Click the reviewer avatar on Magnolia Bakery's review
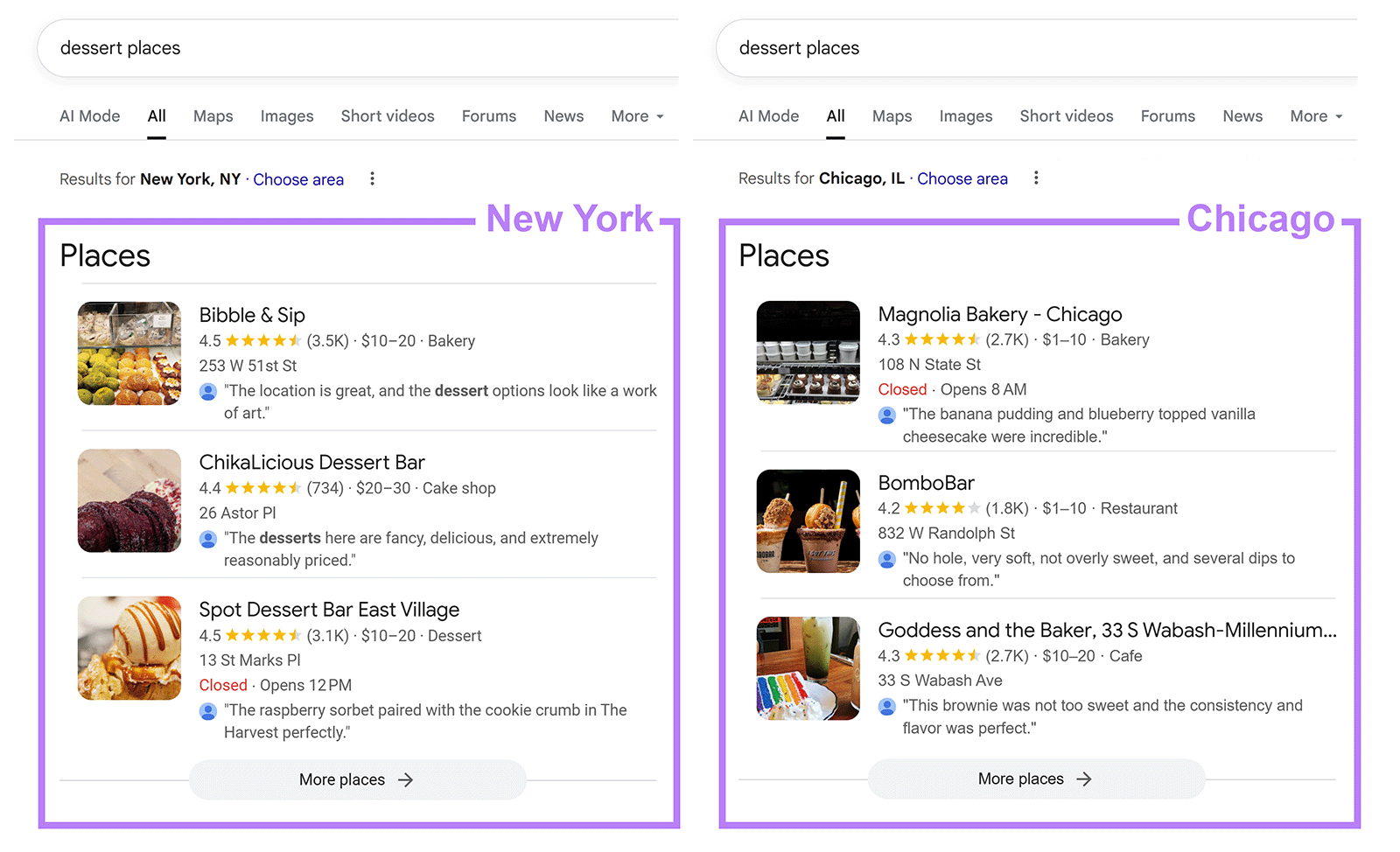Screen dimensions: 1400x852 click(x=886, y=415)
